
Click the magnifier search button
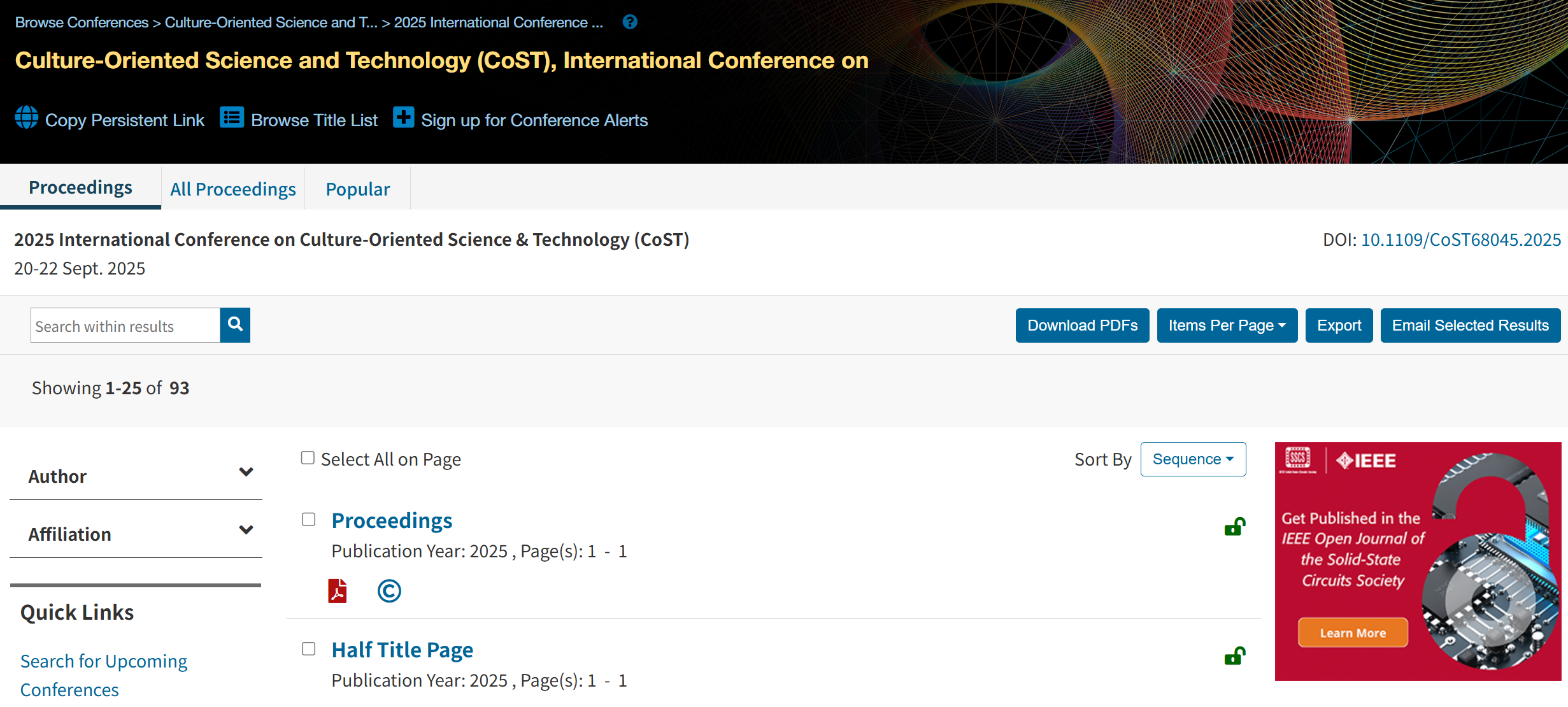click(x=235, y=325)
